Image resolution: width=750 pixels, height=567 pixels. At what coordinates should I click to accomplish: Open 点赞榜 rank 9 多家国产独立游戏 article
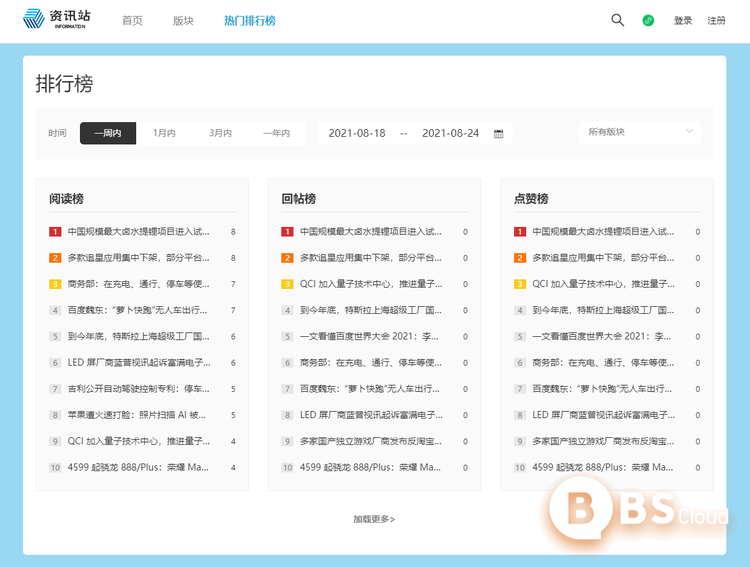pyautogui.click(x=603, y=441)
